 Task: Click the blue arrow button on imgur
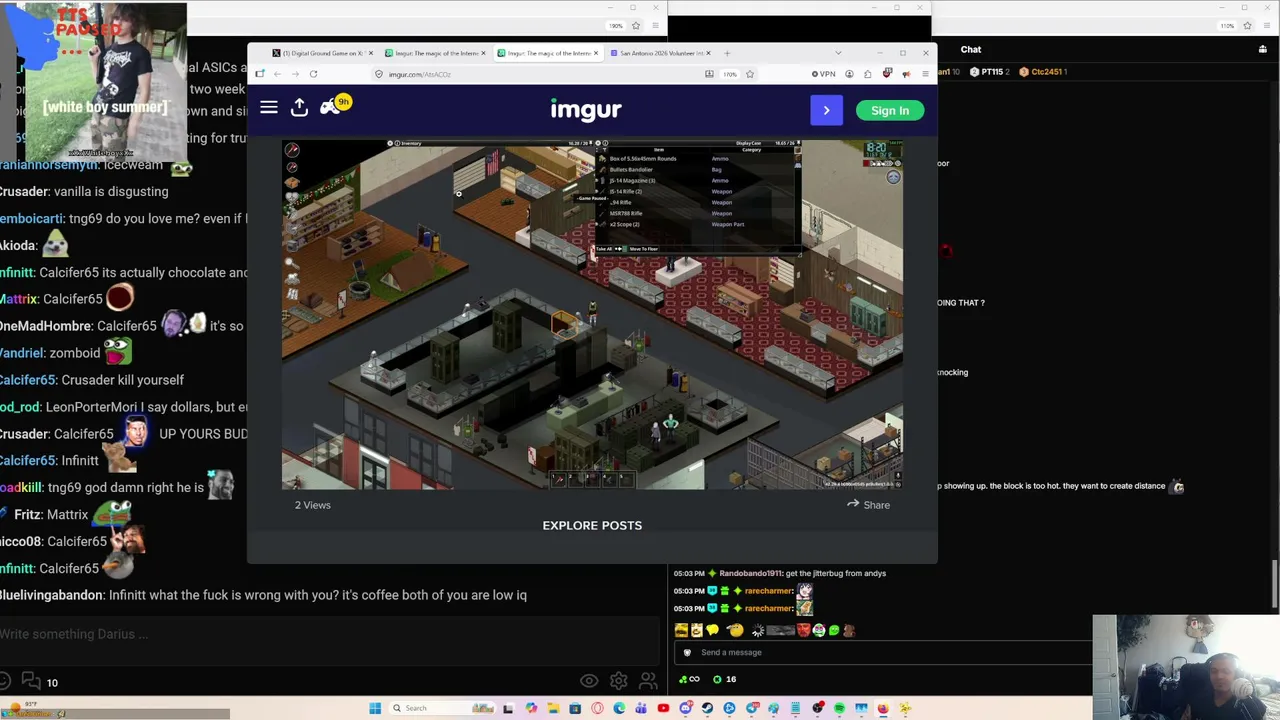pyautogui.click(x=826, y=110)
